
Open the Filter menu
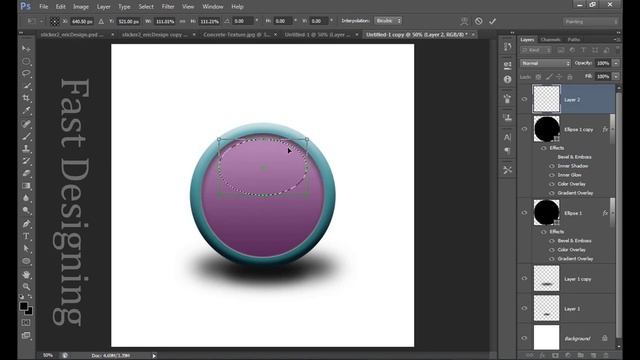click(168, 7)
